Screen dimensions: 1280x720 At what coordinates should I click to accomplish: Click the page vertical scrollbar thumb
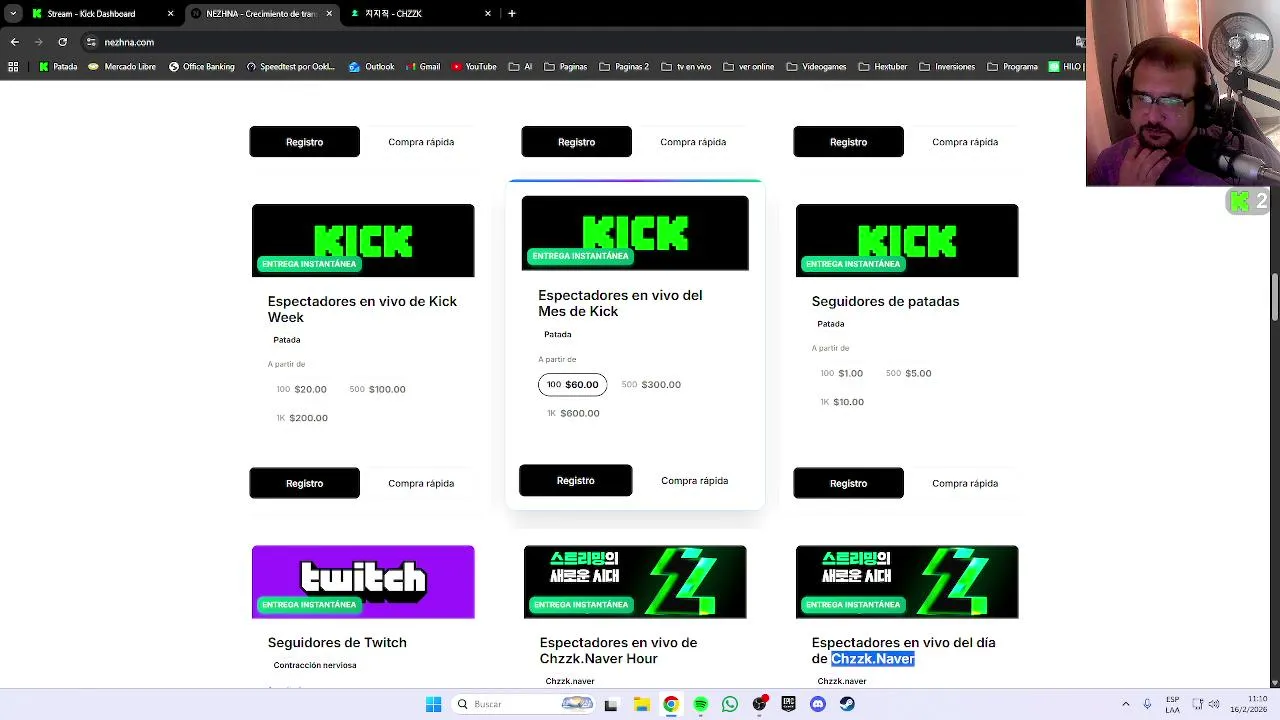pyautogui.click(x=1274, y=296)
